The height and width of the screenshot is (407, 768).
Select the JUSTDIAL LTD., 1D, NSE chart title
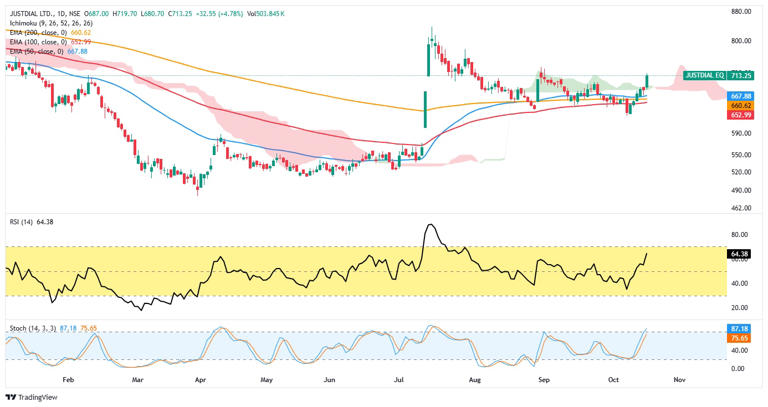tap(45, 14)
